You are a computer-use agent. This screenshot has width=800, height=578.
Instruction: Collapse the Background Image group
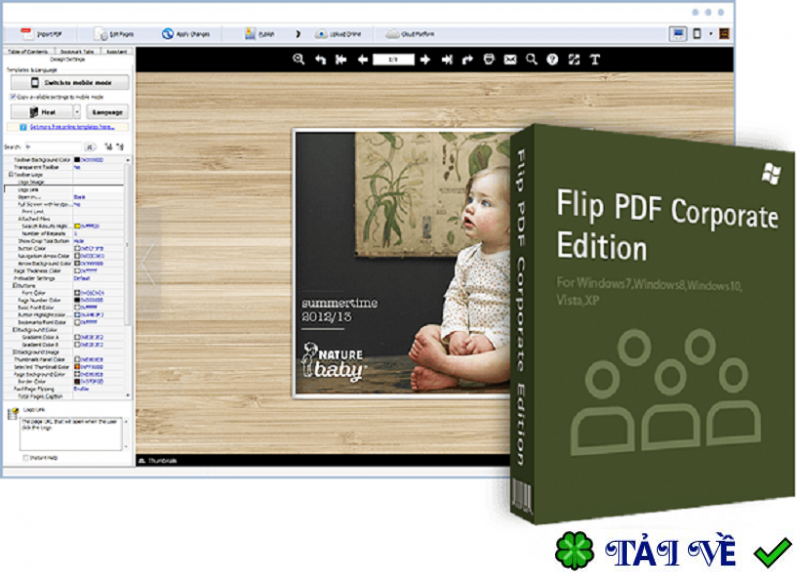[x=15, y=351]
